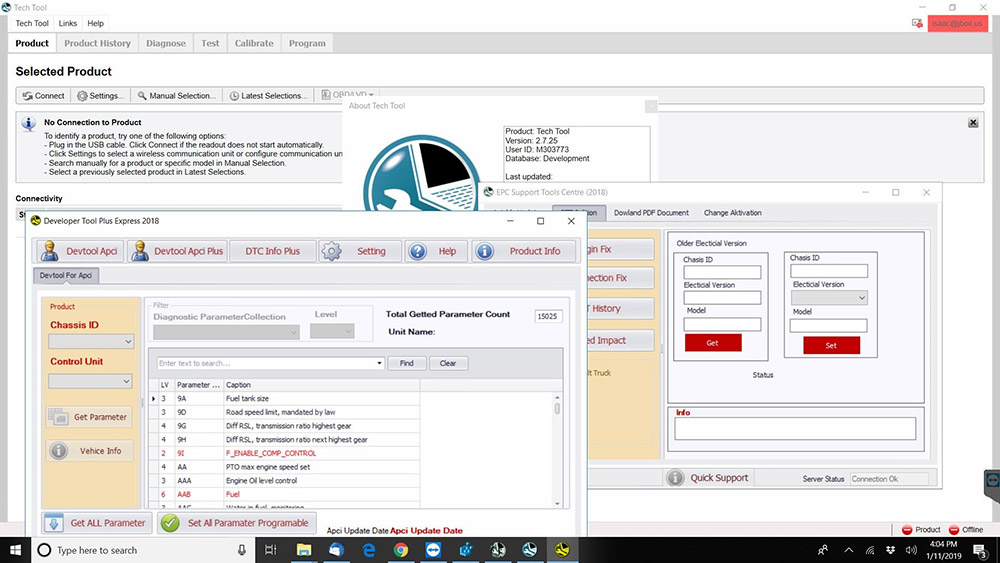The image size is (1000, 563).
Task: Open Windows Start menu
Action: 15,550
